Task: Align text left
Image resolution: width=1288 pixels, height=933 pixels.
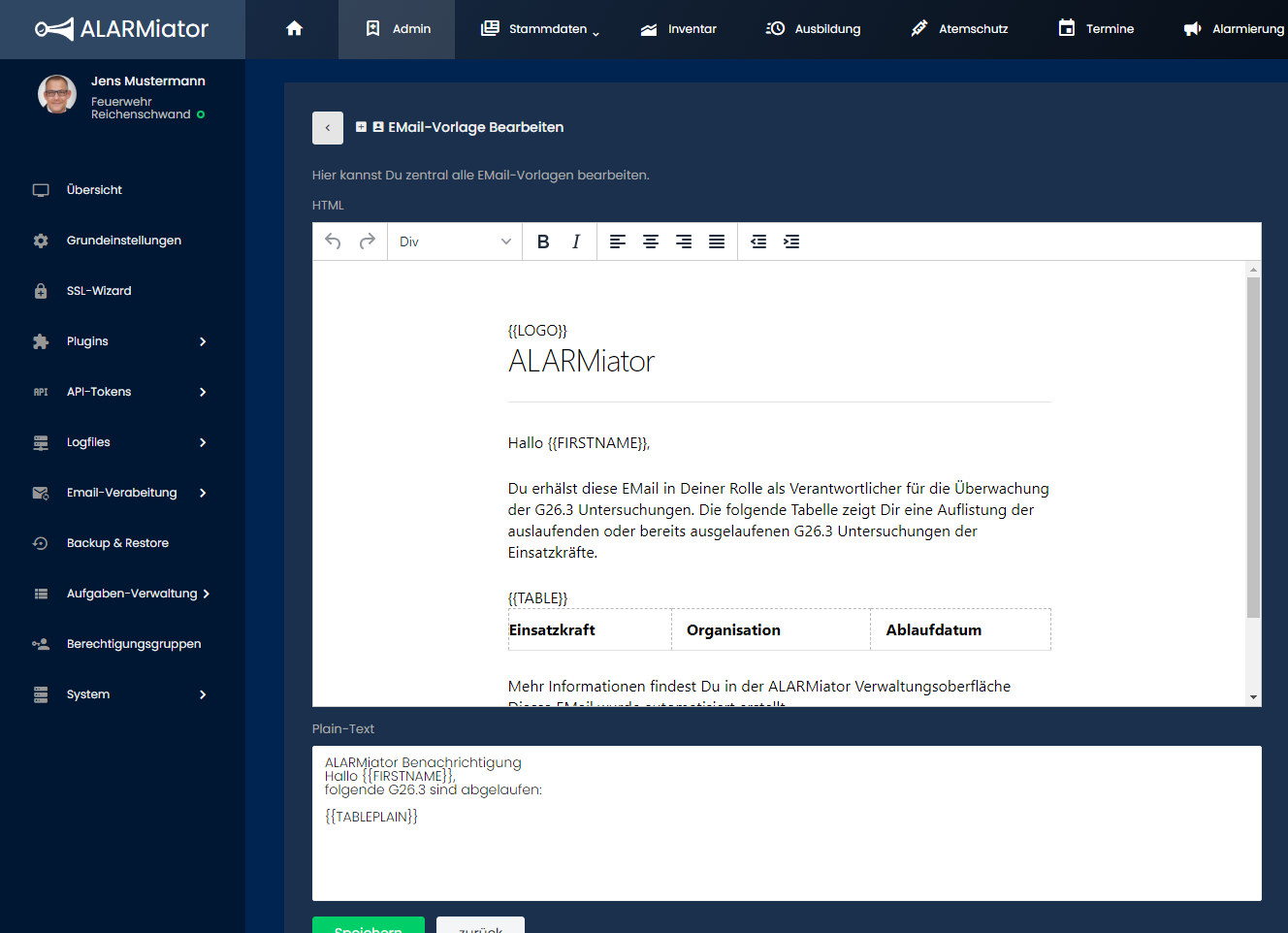Action: pos(618,241)
